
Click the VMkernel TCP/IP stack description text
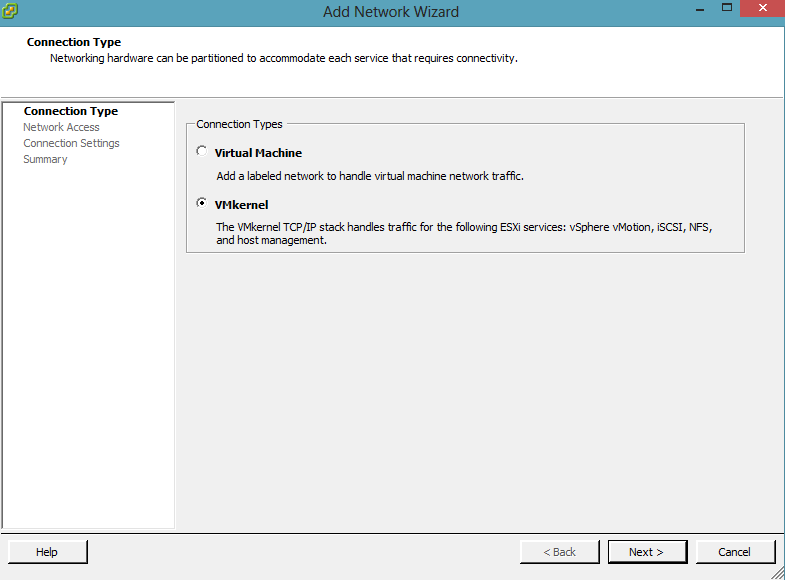464,234
